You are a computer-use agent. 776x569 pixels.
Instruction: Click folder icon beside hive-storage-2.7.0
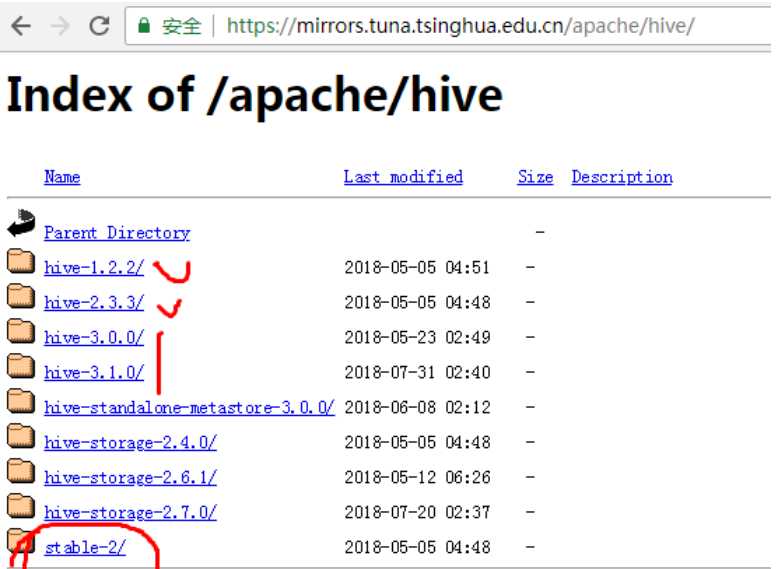tap(21, 506)
